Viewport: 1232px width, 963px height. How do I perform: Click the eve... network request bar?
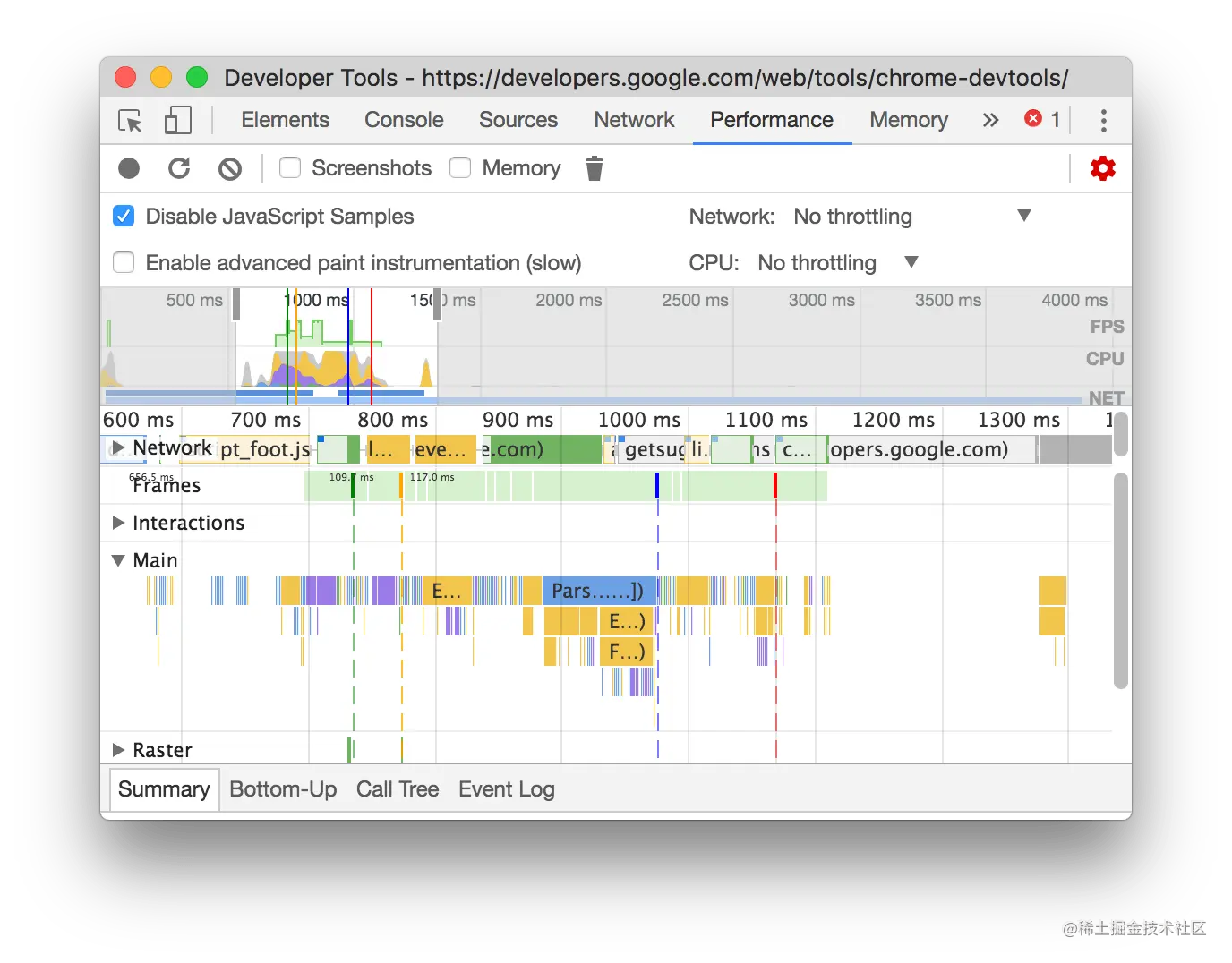(x=445, y=449)
